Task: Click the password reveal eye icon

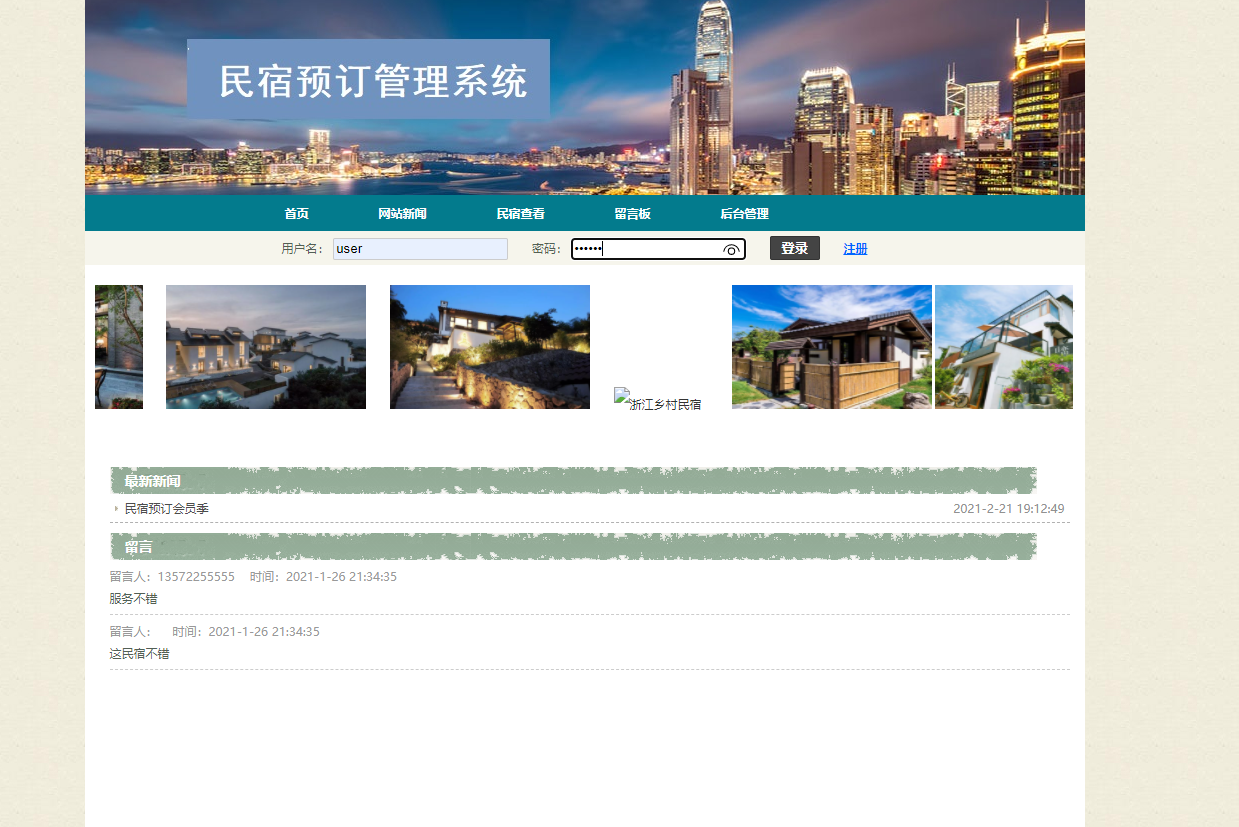Action: 733,248
